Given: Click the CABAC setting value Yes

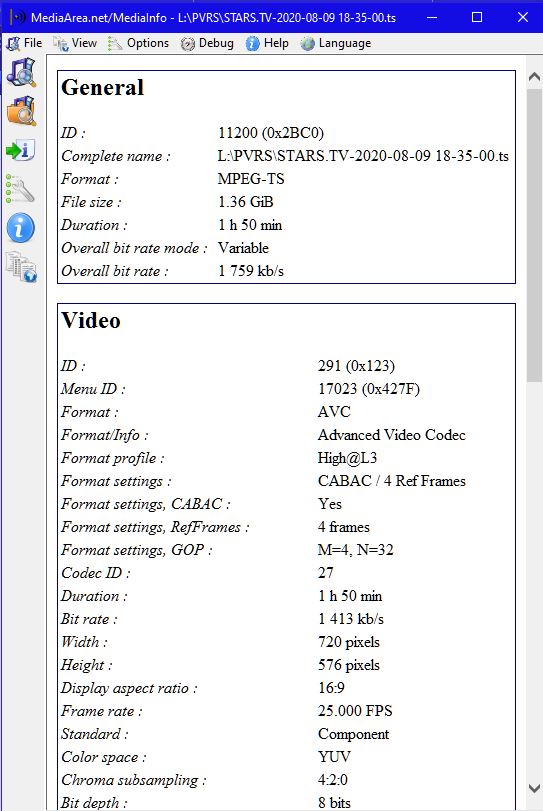Looking at the screenshot, I should [330, 504].
